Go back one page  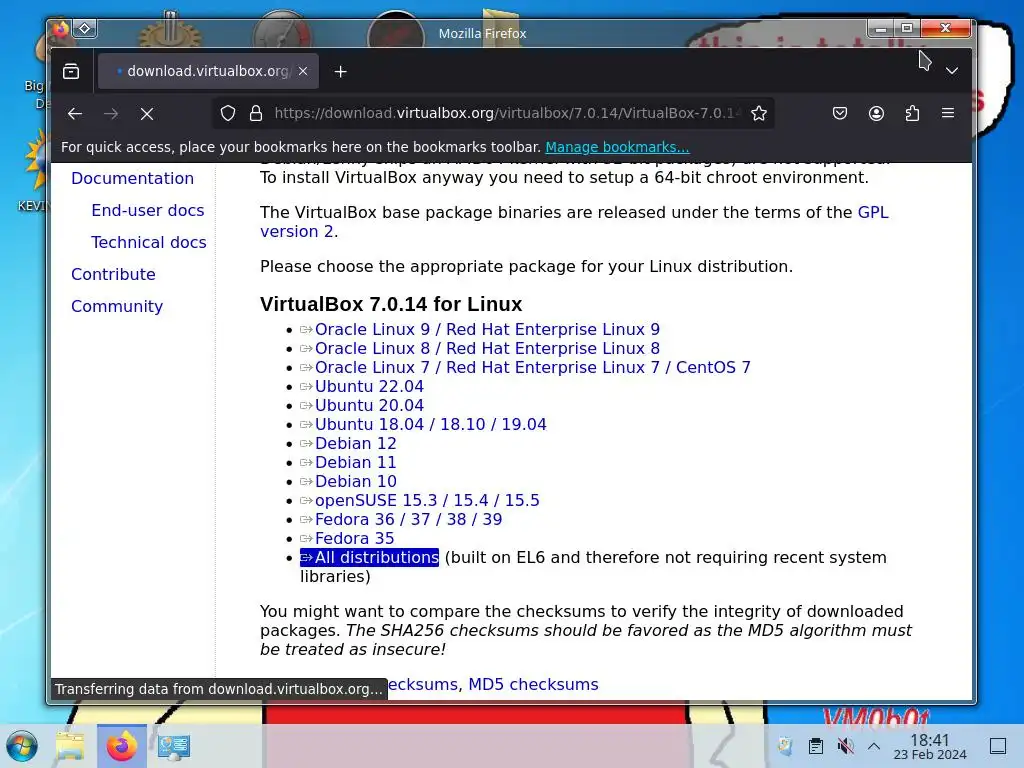pos(74,114)
